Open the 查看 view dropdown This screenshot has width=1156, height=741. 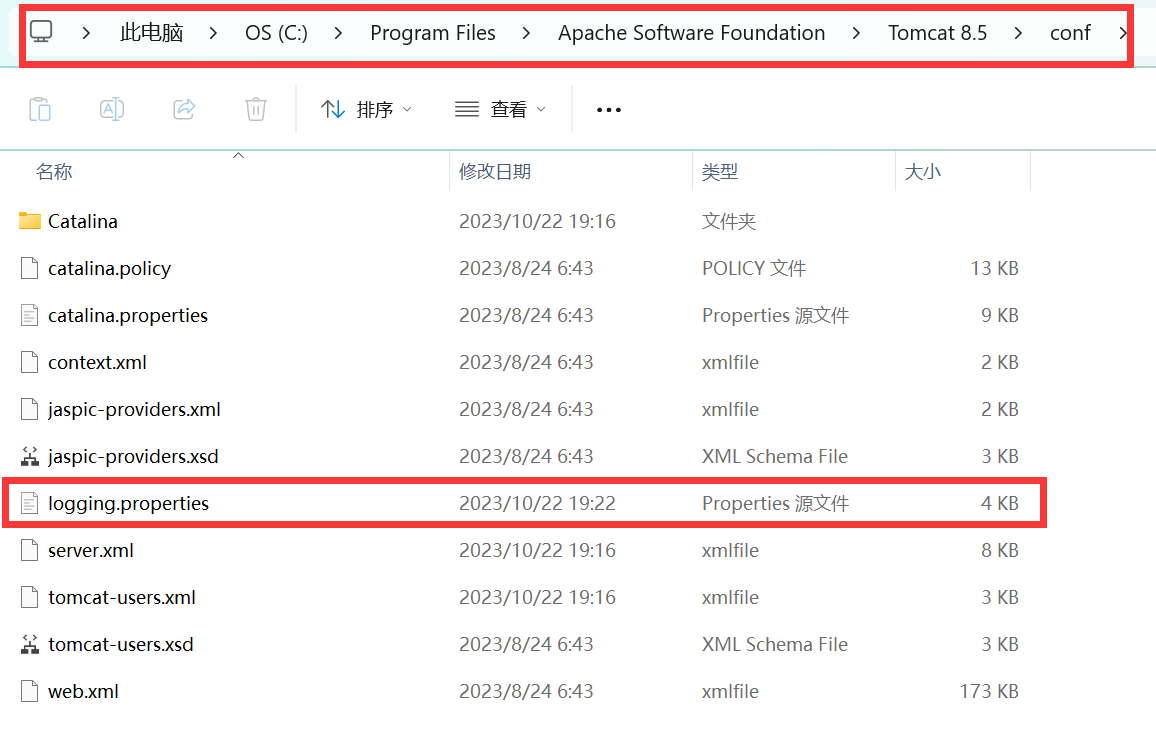(x=501, y=109)
